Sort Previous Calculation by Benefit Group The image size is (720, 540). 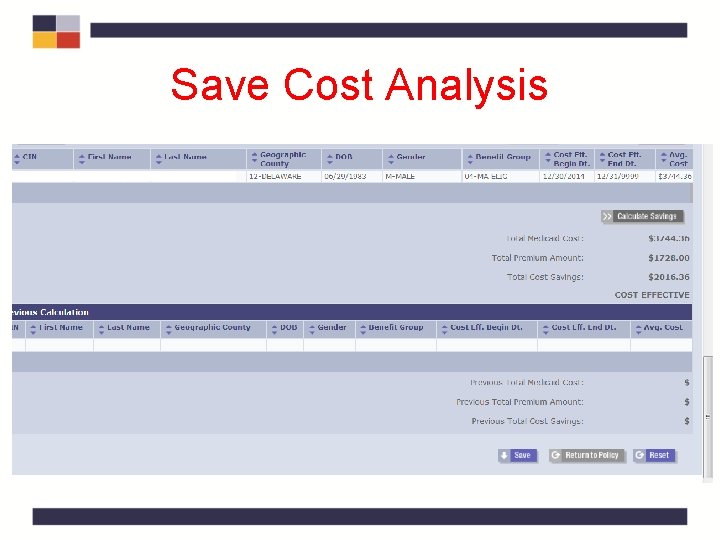click(363, 329)
